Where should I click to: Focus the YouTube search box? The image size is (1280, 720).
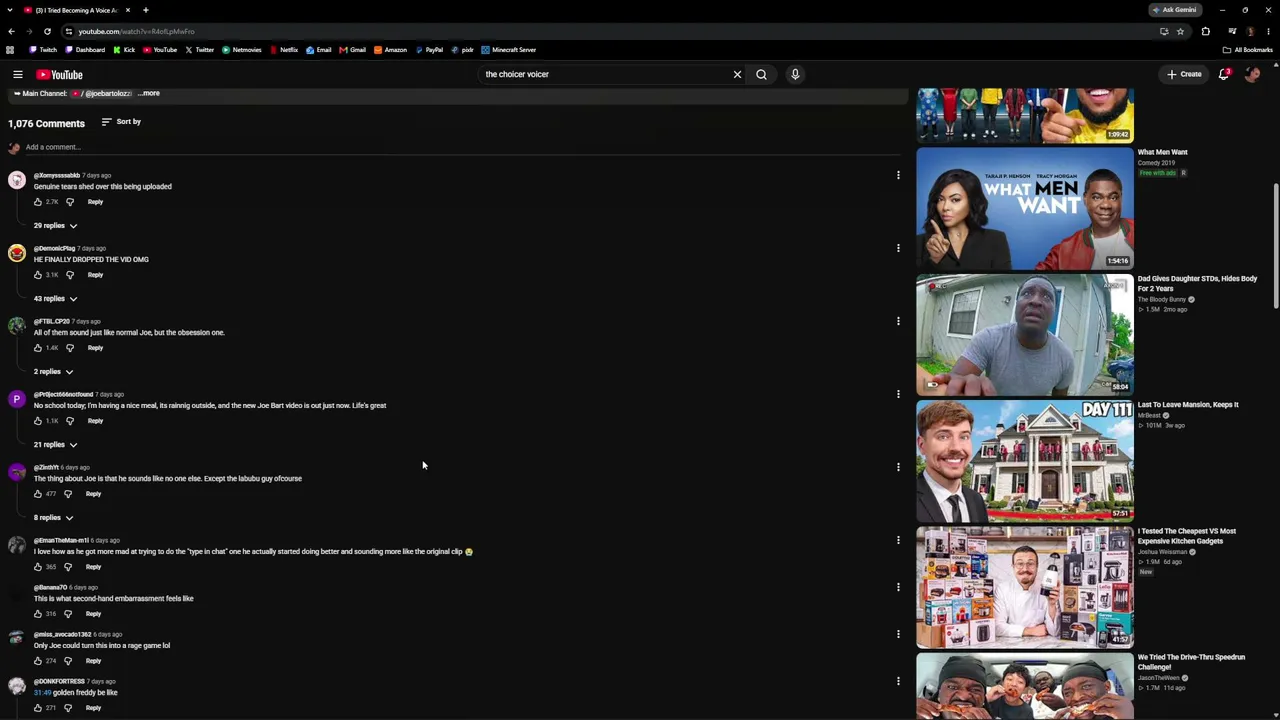click(x=605, y=74)
